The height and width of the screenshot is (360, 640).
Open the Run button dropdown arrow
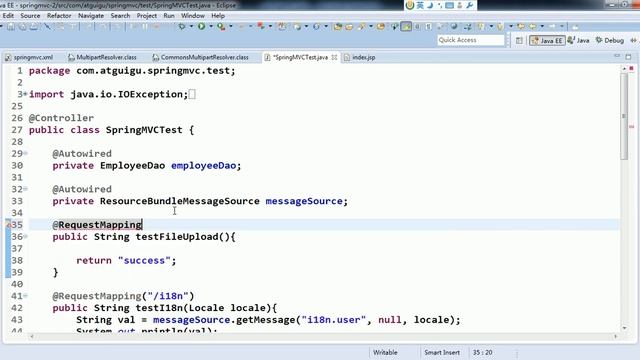pos(211,27)
